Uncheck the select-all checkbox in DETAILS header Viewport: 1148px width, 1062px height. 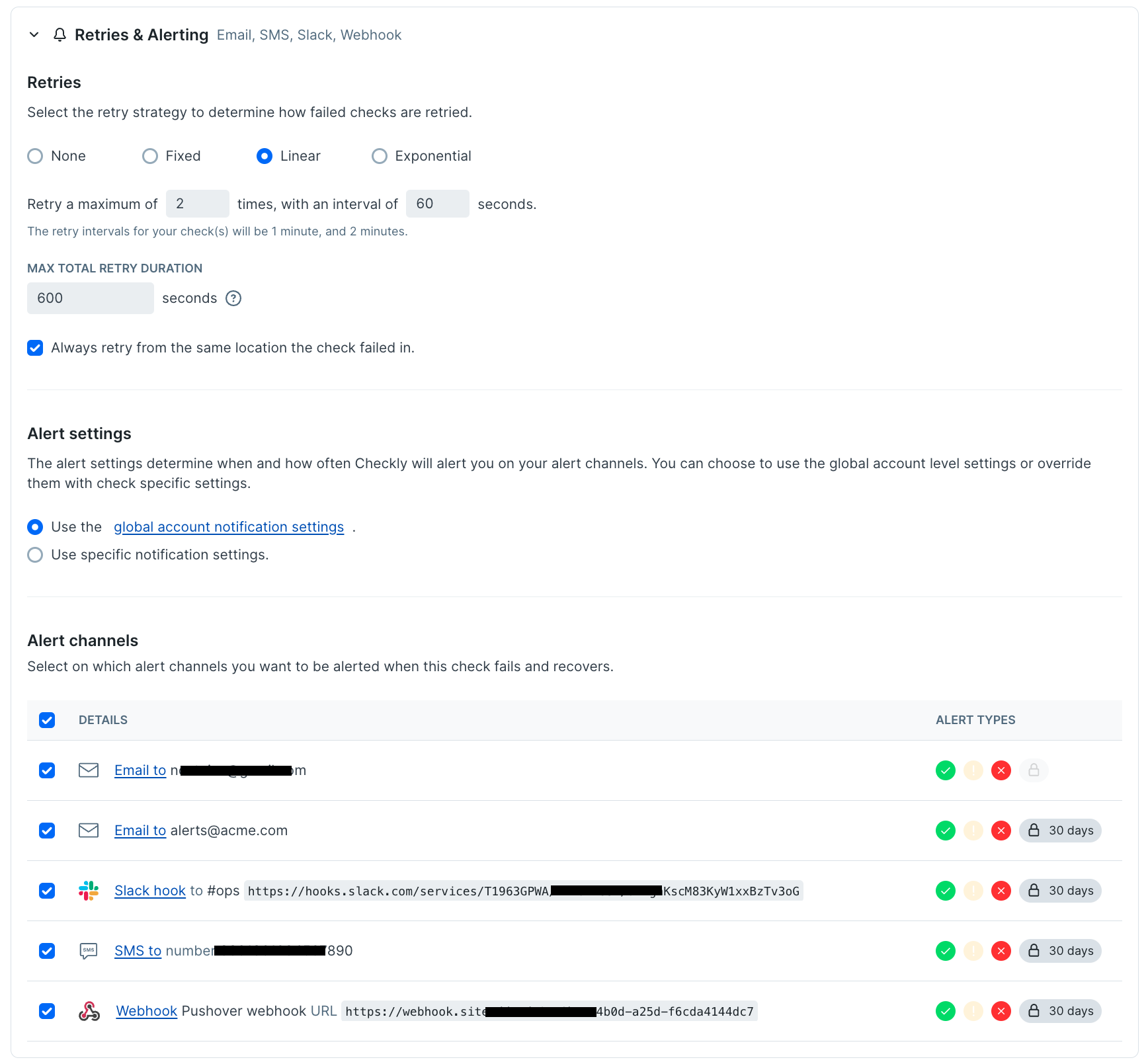click(47, 720)
